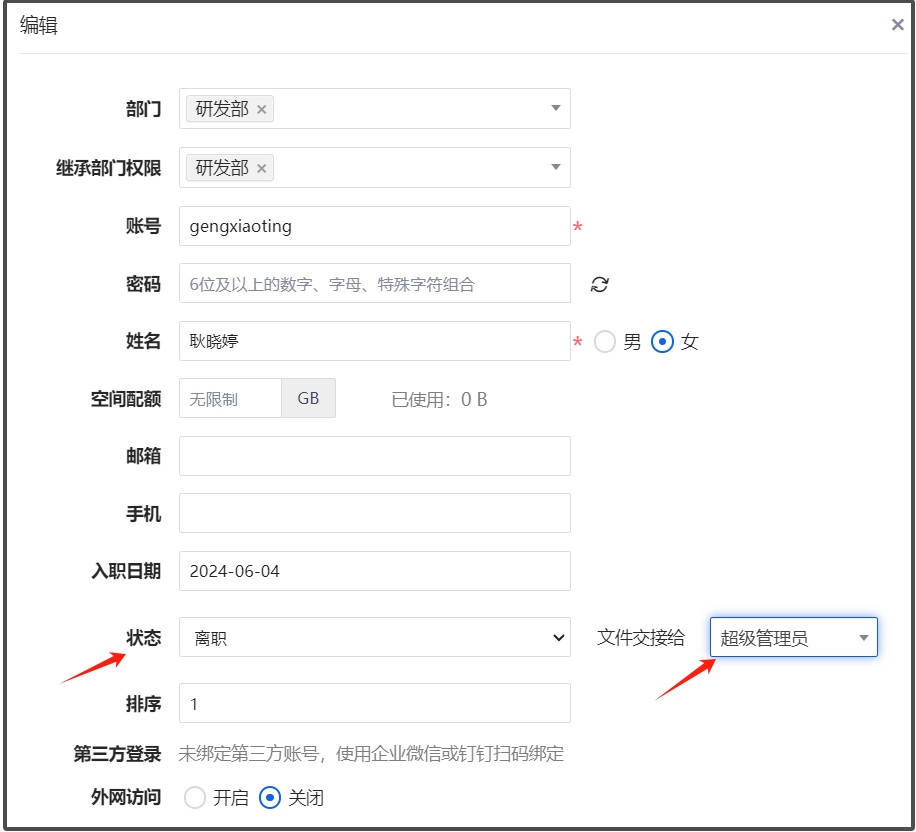Viewport: 916px width, 832px height.
Task: Click the 姓名 field containing 耿晓婷
Action: click(374, 341)
